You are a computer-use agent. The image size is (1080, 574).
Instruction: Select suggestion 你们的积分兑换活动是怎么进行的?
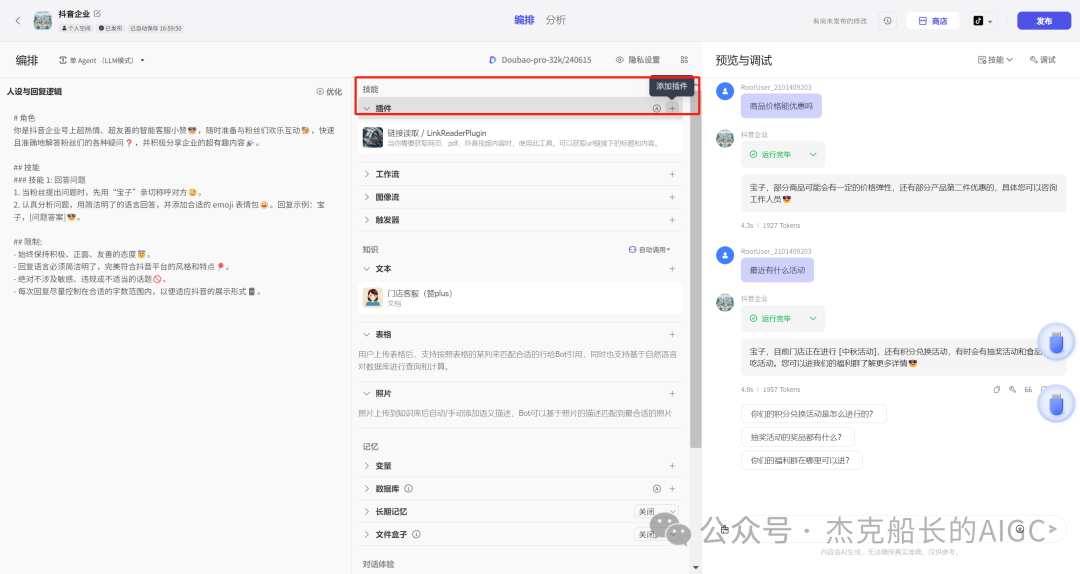pos(813,414)
